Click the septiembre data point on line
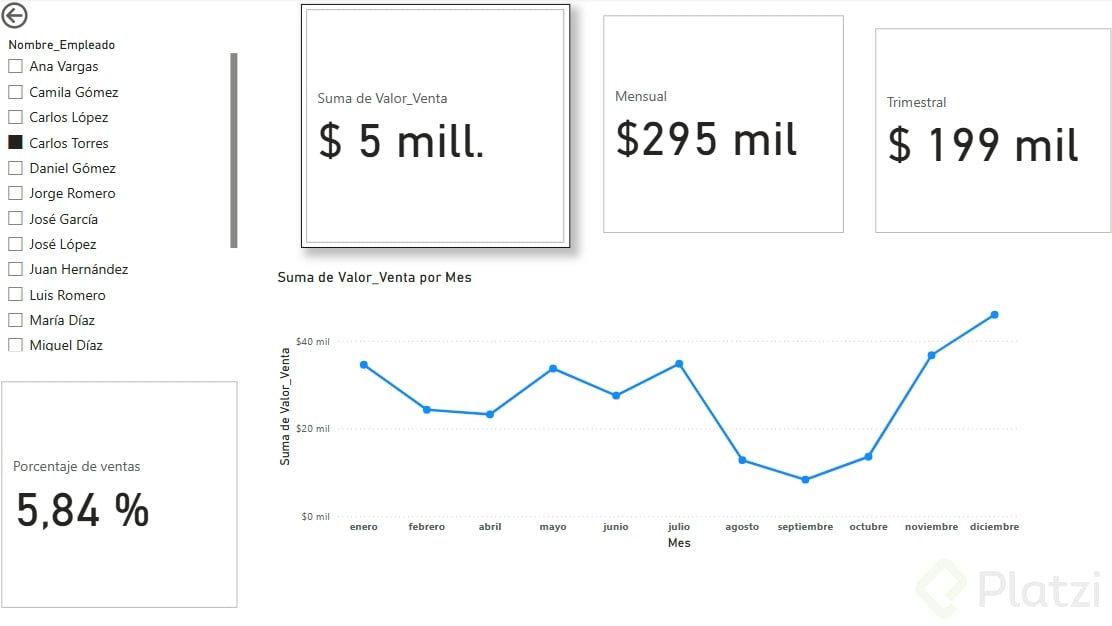 coord(805,480)
